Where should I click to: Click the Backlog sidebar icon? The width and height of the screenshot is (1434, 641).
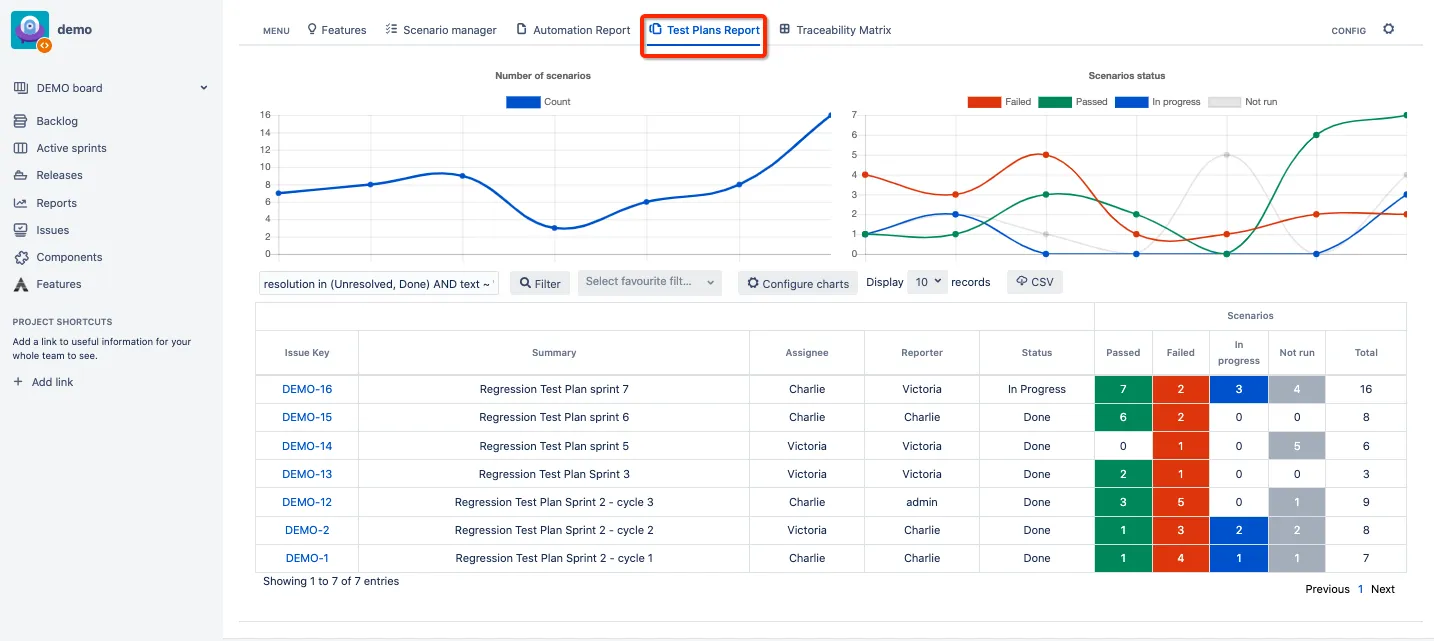[x=20, y=121]
